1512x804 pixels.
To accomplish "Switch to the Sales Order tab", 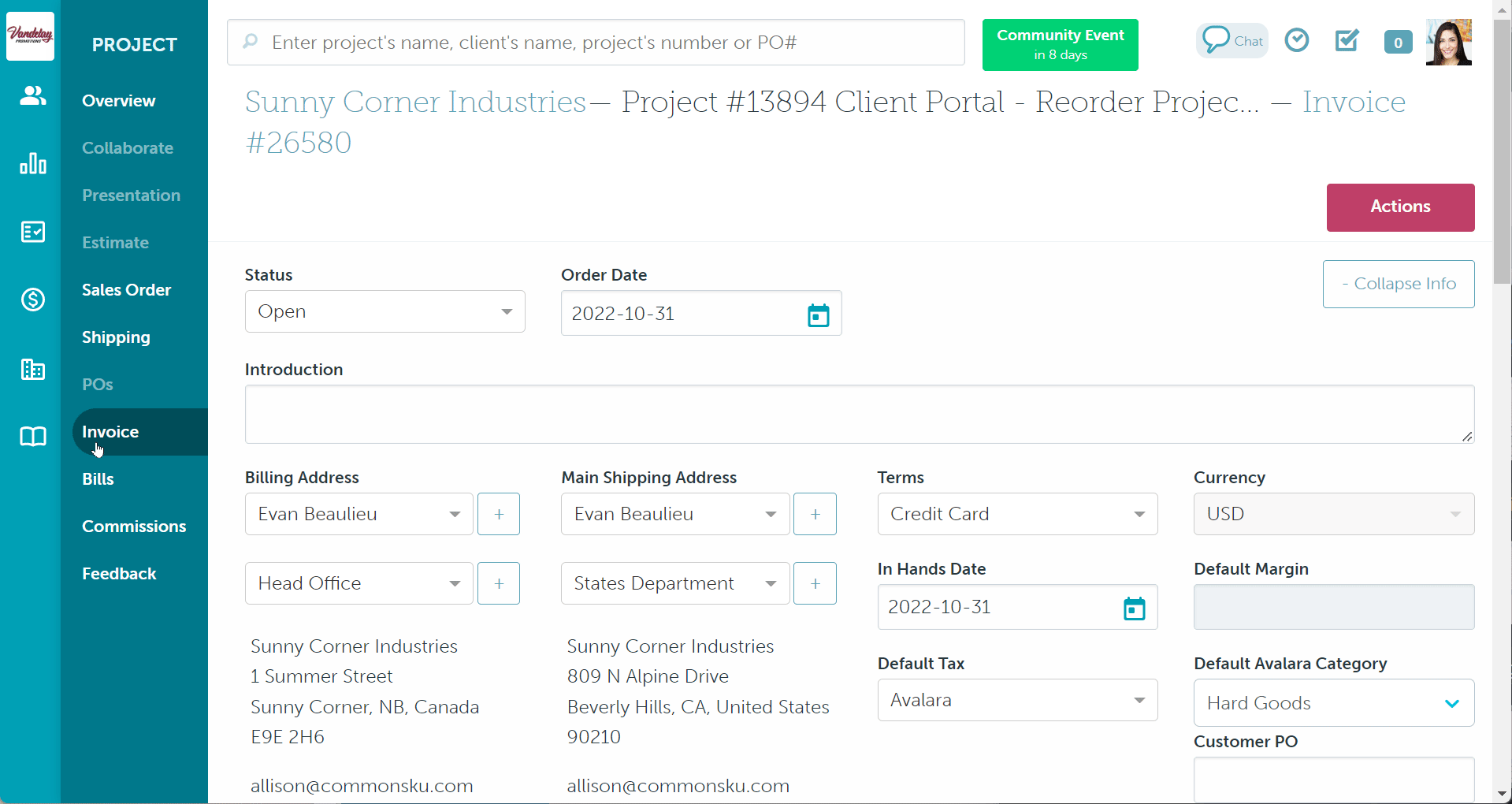I will point(126,289).
